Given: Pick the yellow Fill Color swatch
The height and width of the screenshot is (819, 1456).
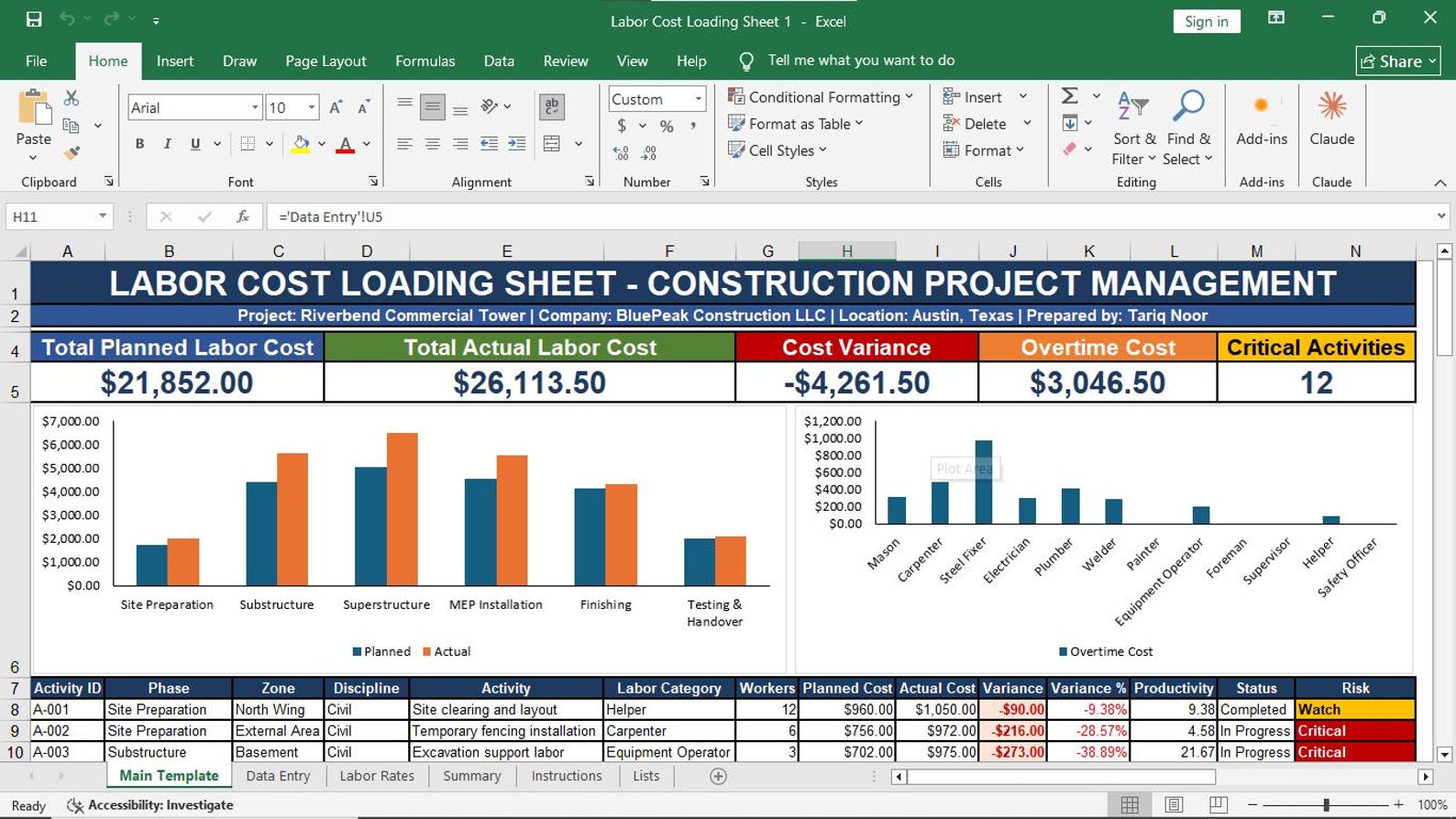Looking at the screenshot, I should (x=301, y=144).
